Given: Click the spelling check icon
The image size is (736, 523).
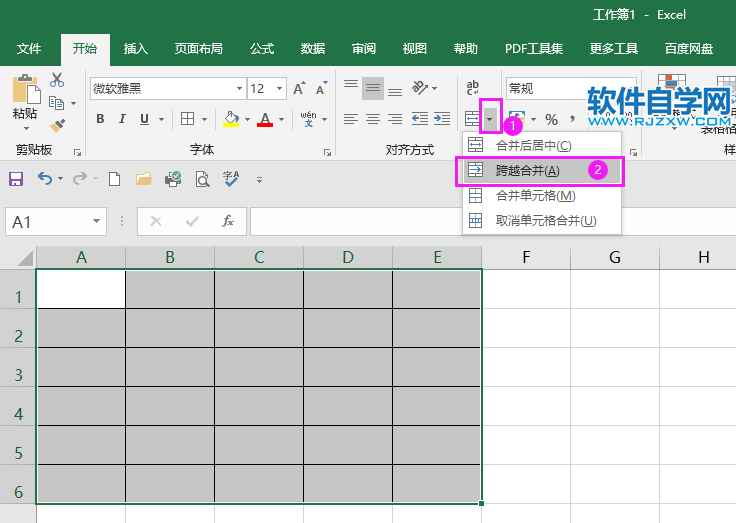Looking at the screenshot, I should pos(231,179).
